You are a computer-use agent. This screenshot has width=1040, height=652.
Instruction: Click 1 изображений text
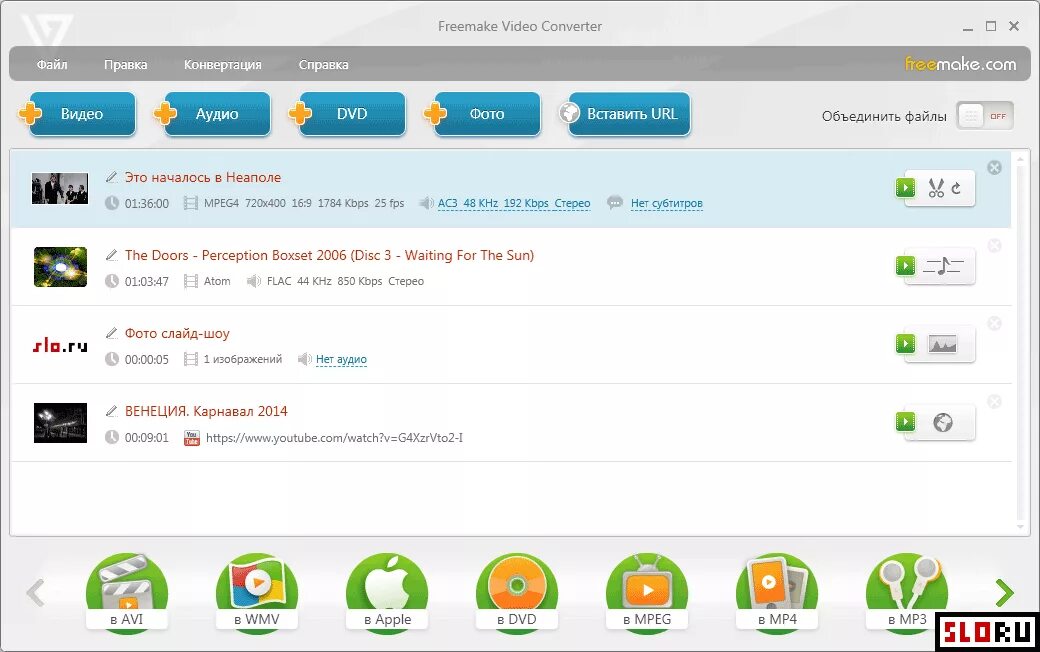[x=243, y=359]
